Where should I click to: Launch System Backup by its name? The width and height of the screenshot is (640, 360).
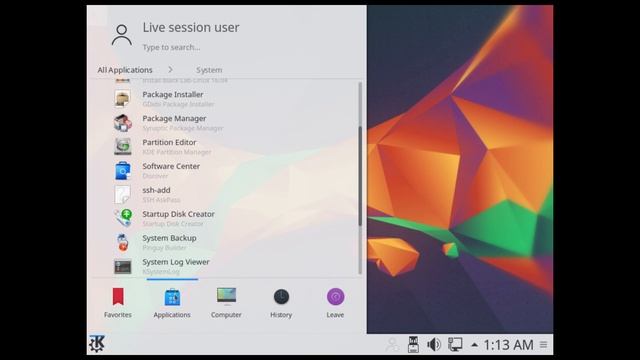pos(169,238)
